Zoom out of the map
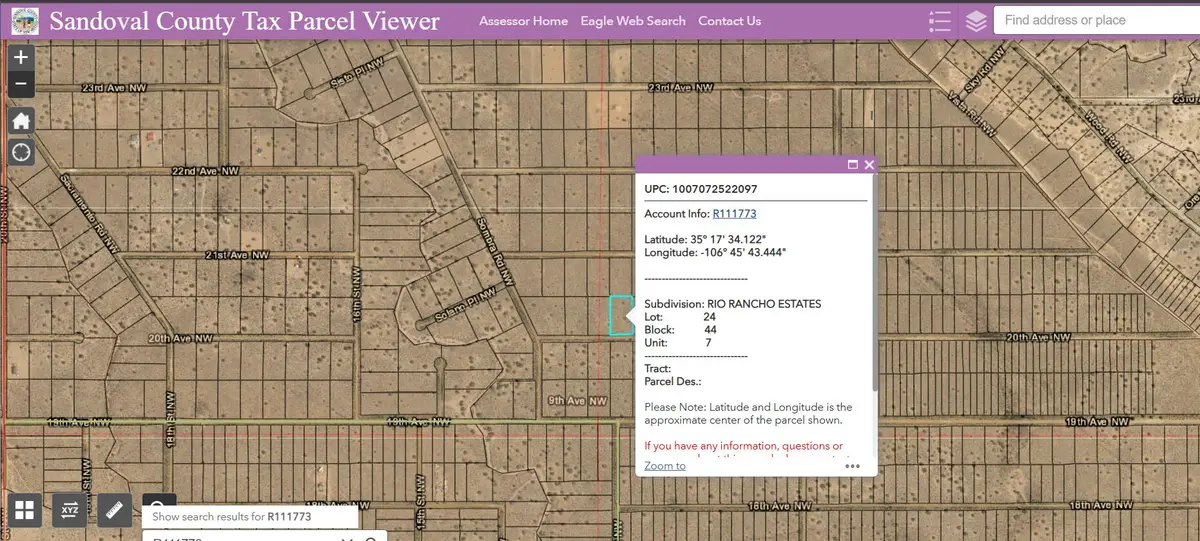The height and width of the screenshot is (541, 1200). [21, 85]
